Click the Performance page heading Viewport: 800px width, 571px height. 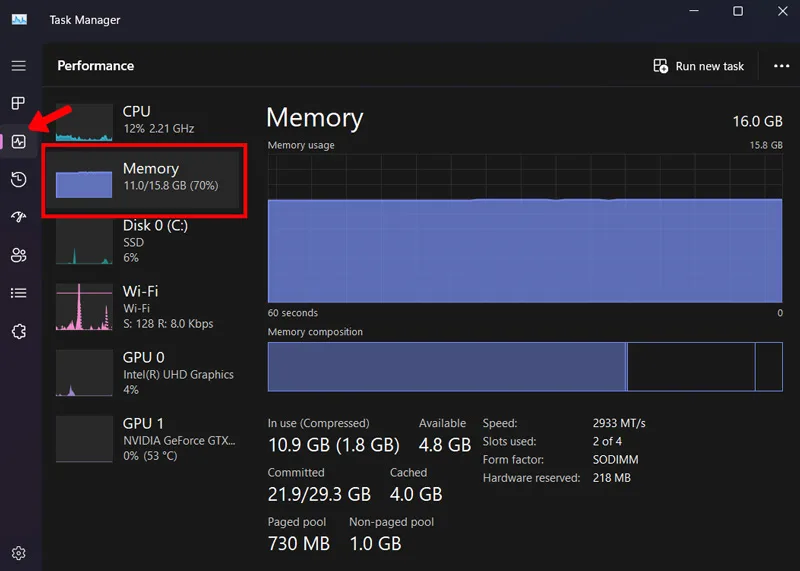point(95,66)
